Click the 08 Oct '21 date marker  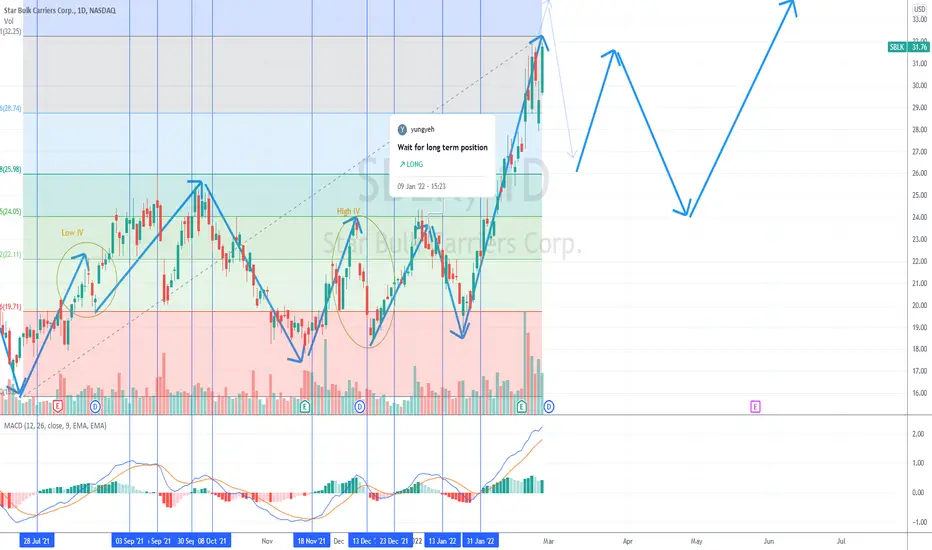click(213, 540)
